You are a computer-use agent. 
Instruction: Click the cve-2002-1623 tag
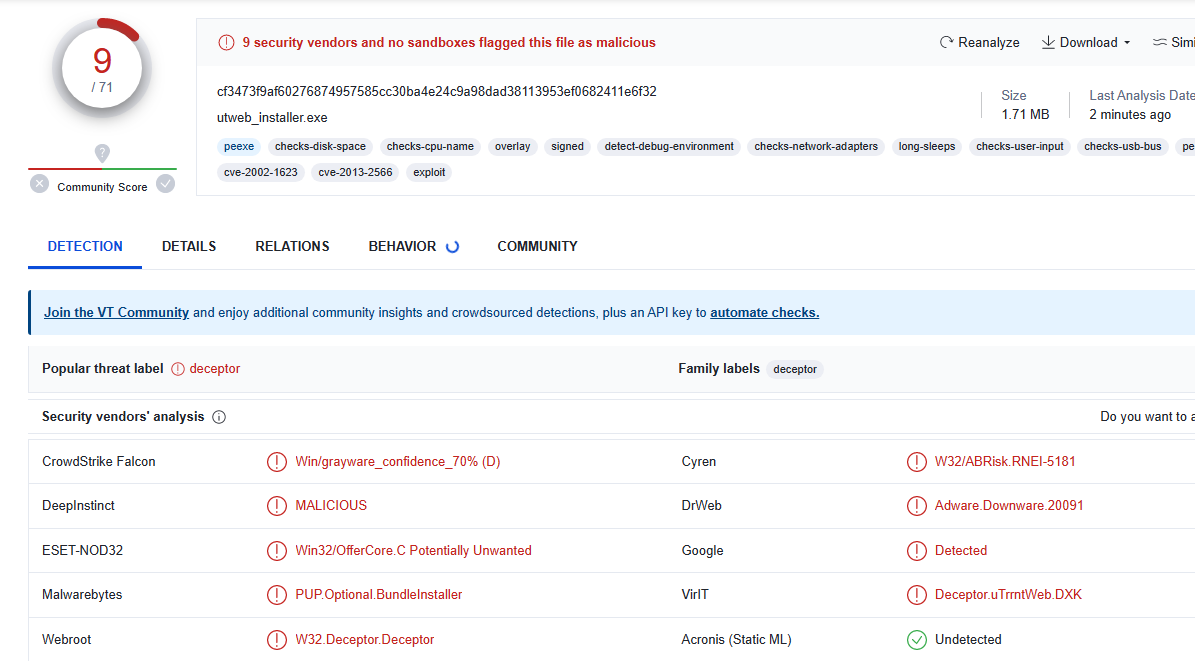[x=261, y=172]
